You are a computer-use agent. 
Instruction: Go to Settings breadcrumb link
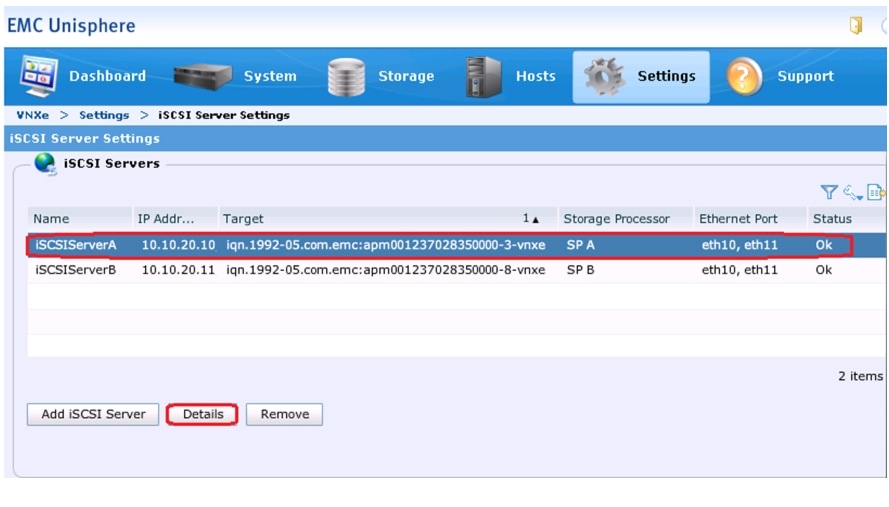pyautogui.click(x=104, y=115)
